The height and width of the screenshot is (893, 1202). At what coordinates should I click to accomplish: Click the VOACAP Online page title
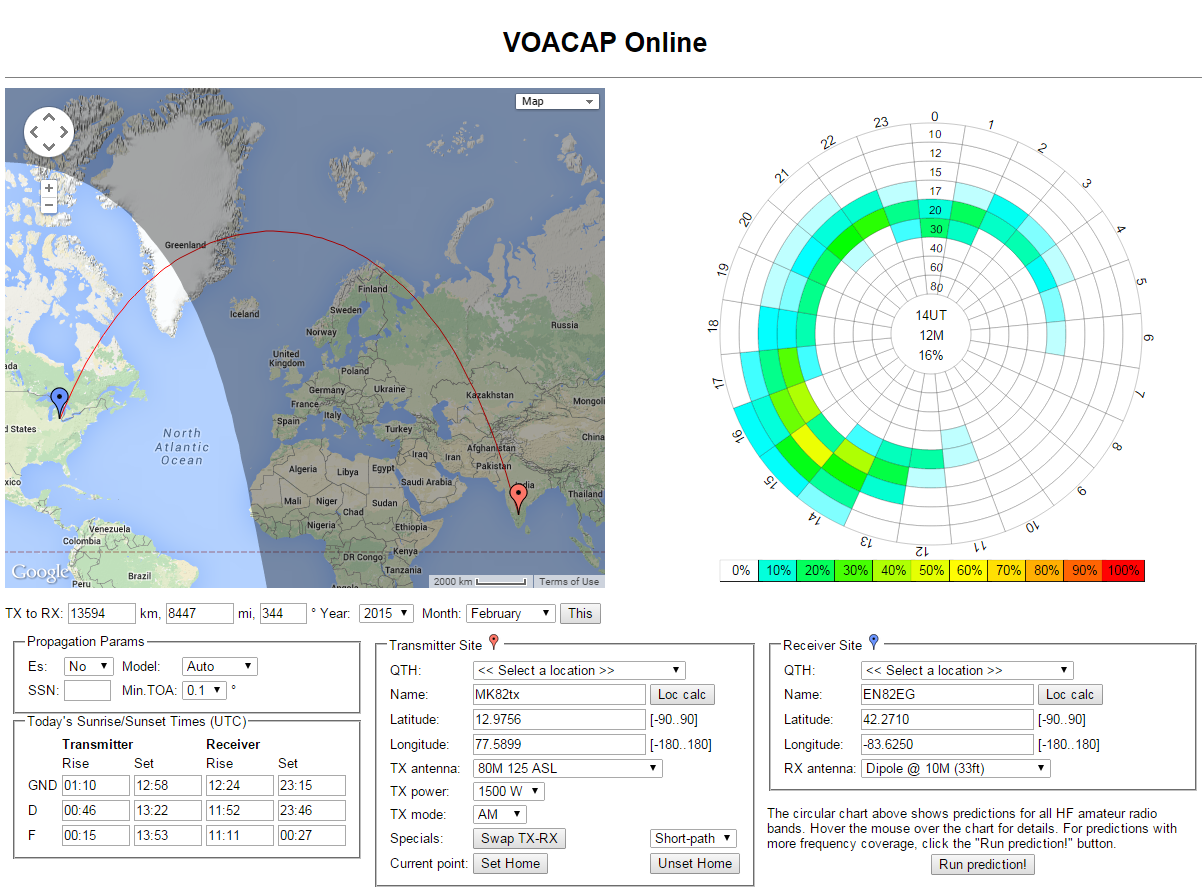(x=604, y=43)
